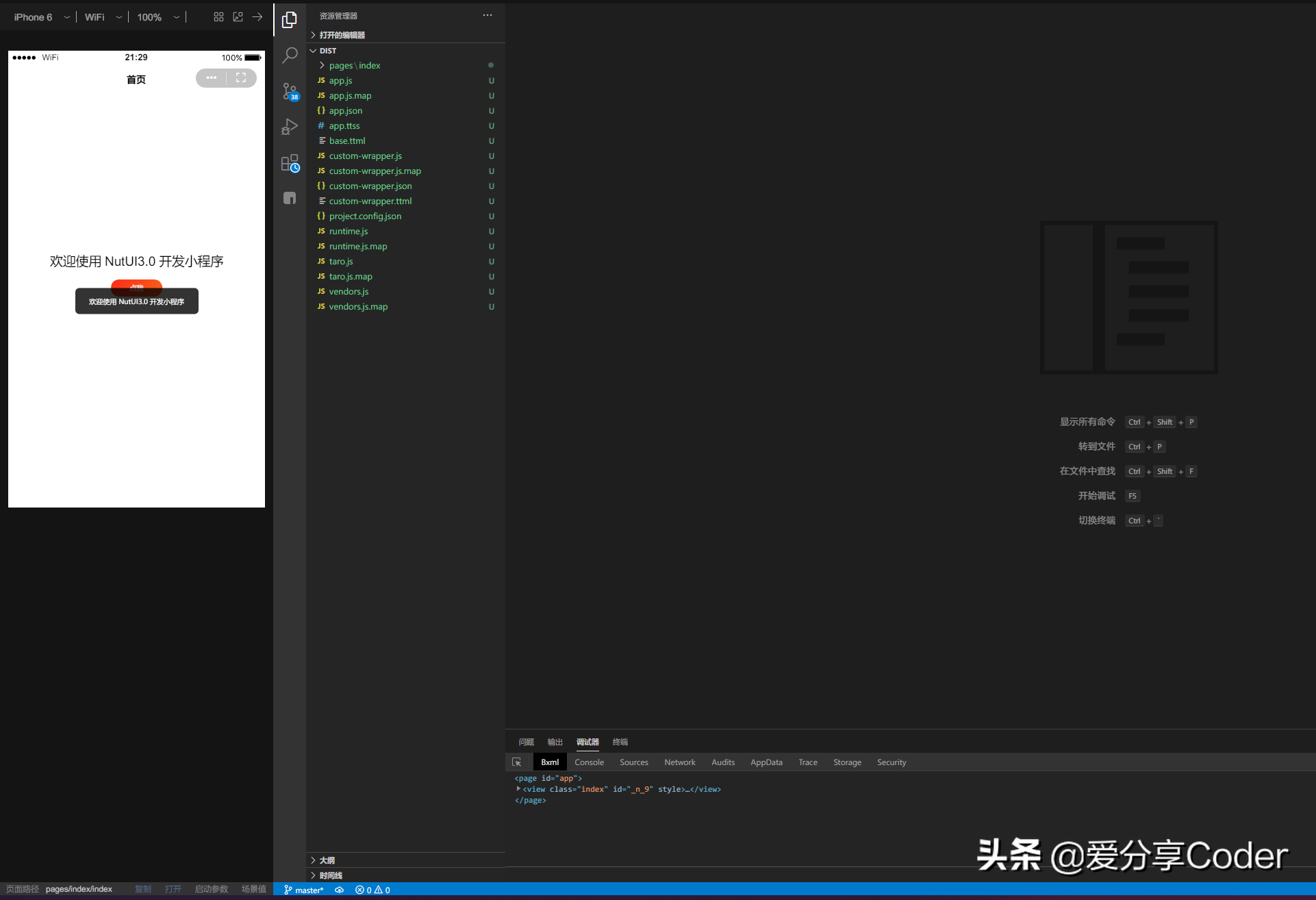Open the Console debugger tab
This screenshot has width=1316, height=900.
click(x=589, y=762)
